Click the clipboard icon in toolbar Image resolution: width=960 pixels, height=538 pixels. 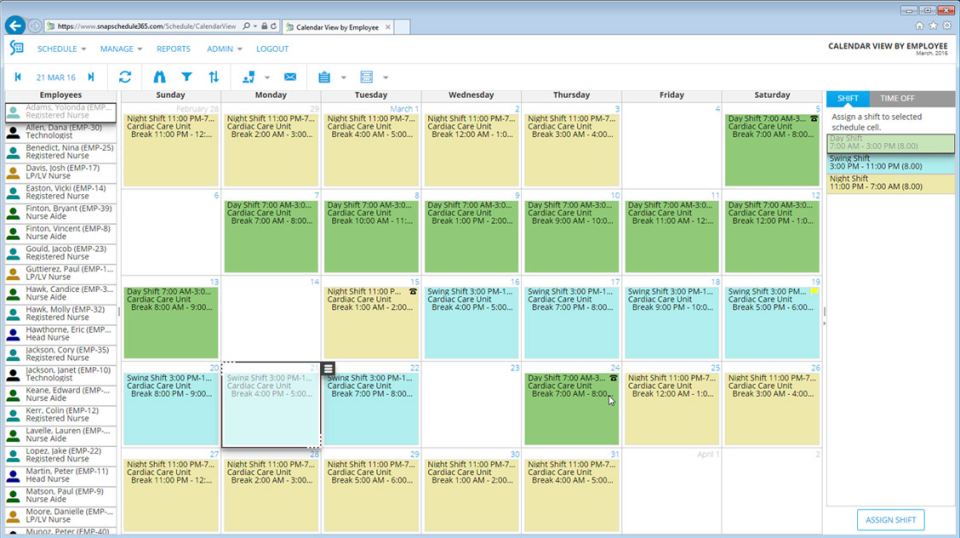tap(324, 77)
